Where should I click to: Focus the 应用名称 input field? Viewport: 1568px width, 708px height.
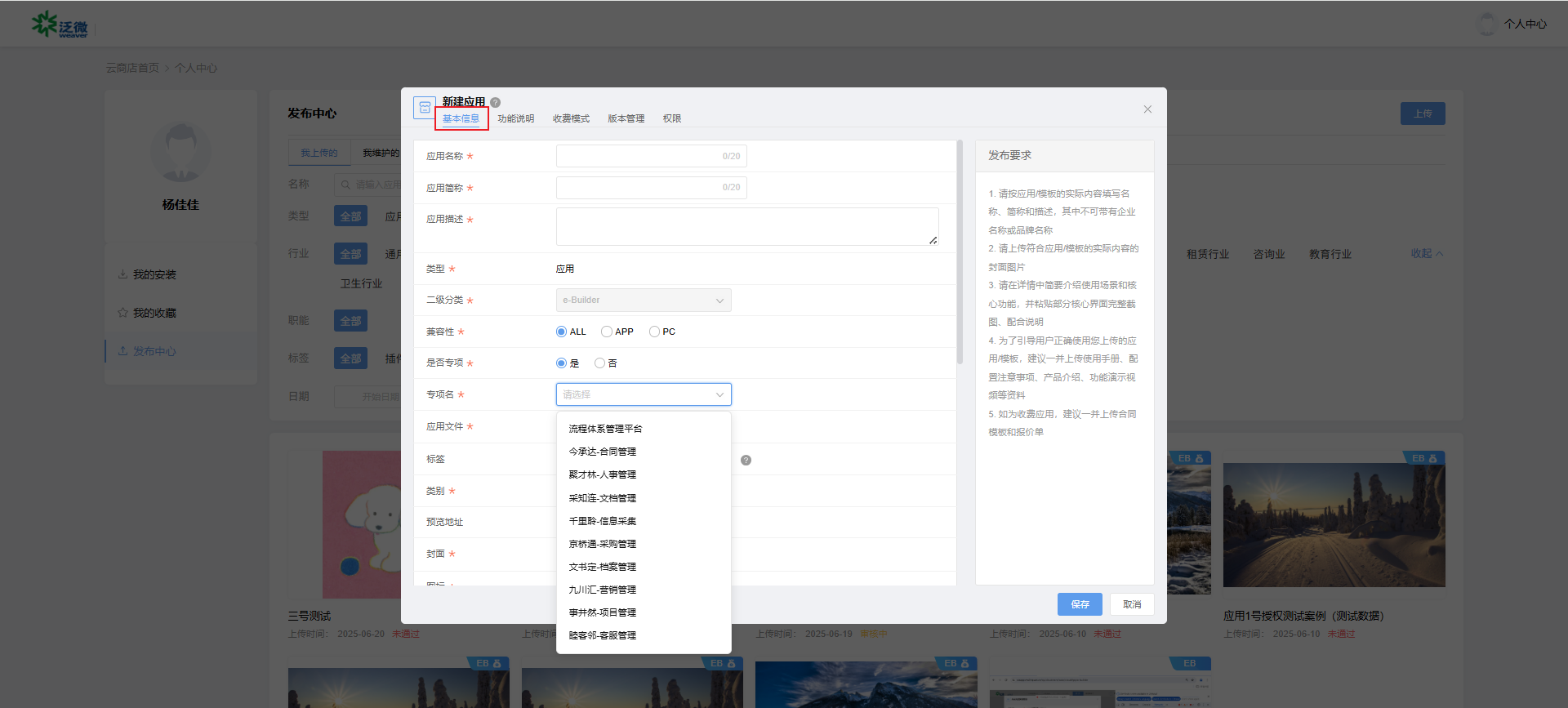point(652,156)
